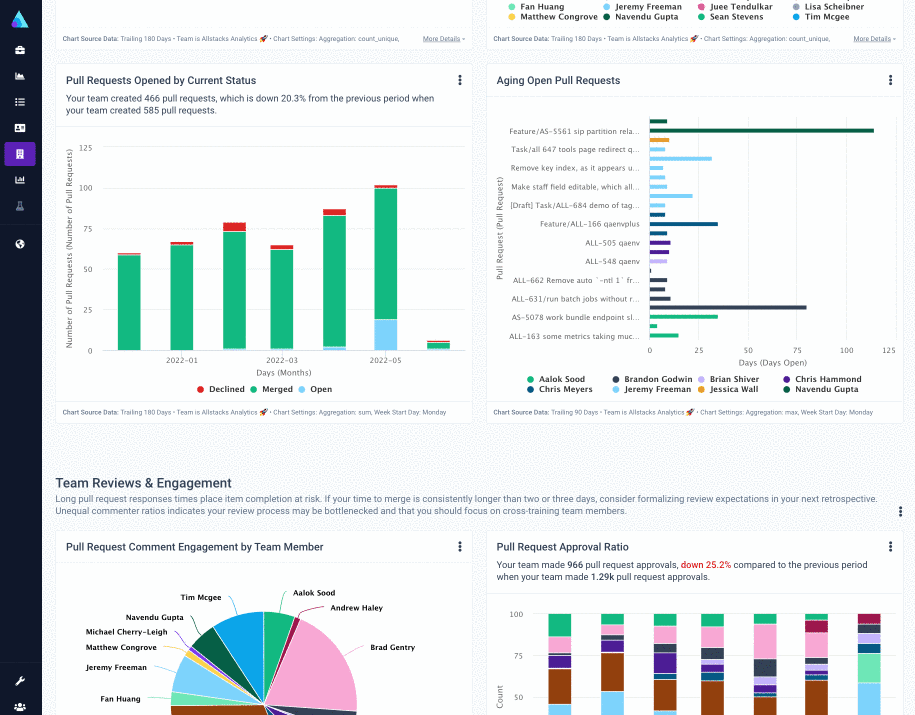Image resolution: width=915 pixels, height=715 pixels.
Task: Click the AS-5078 work bundle endpoint bar
Action: click(x=683, y=317)
